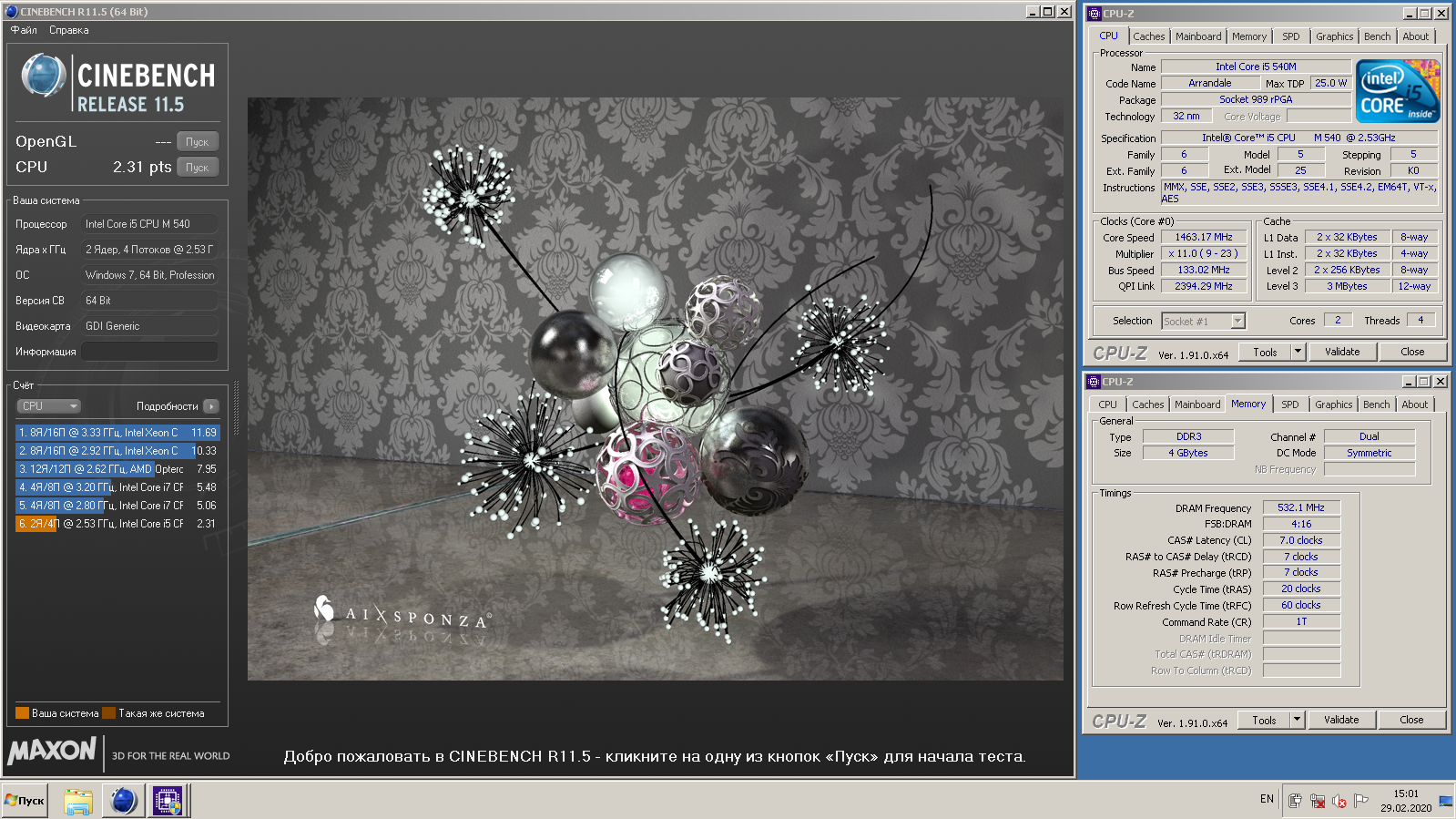Select ranking entry 5.06 Core i7
Image resolution: width=1456 pixels, height=819 pixels.
click(117, 506)
